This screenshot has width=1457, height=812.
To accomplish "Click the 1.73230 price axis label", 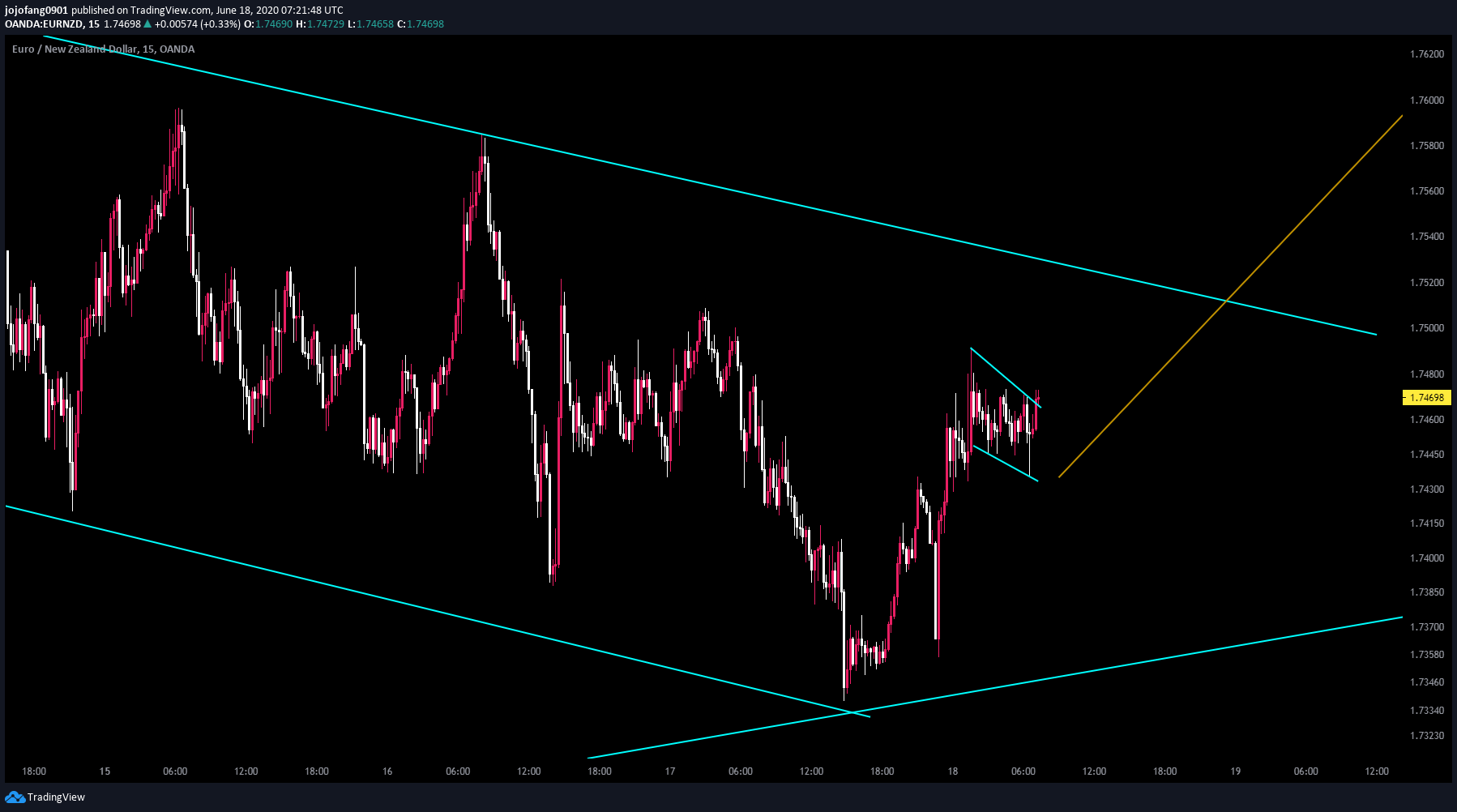I will [x=1427, y=736].
